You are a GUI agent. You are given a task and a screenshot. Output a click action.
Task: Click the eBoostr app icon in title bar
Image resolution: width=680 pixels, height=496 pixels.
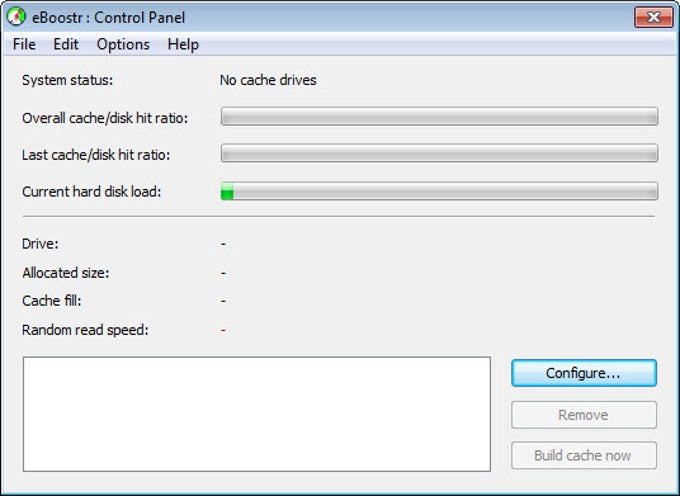[16, 17]
